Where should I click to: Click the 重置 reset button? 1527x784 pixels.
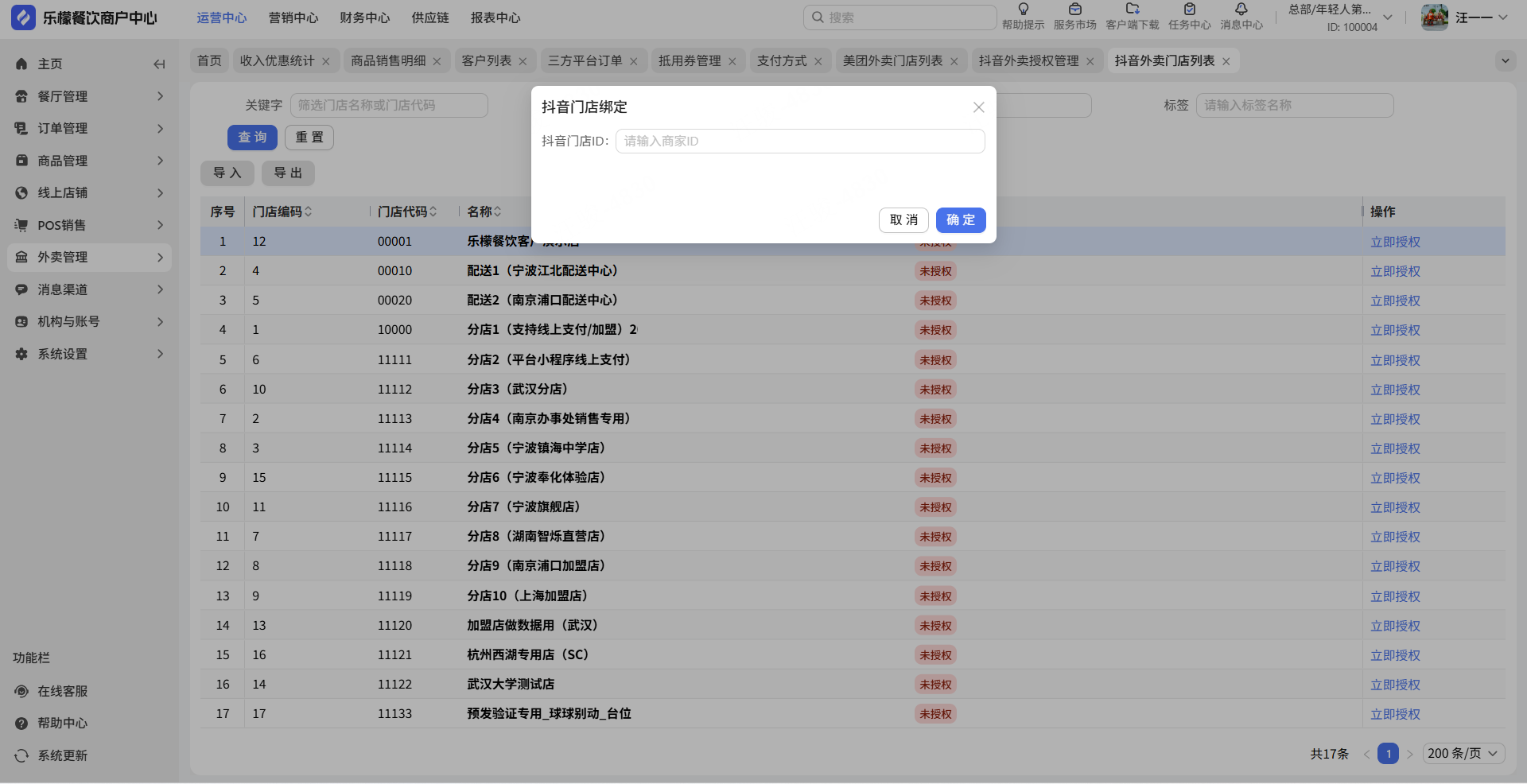point(309,138)
